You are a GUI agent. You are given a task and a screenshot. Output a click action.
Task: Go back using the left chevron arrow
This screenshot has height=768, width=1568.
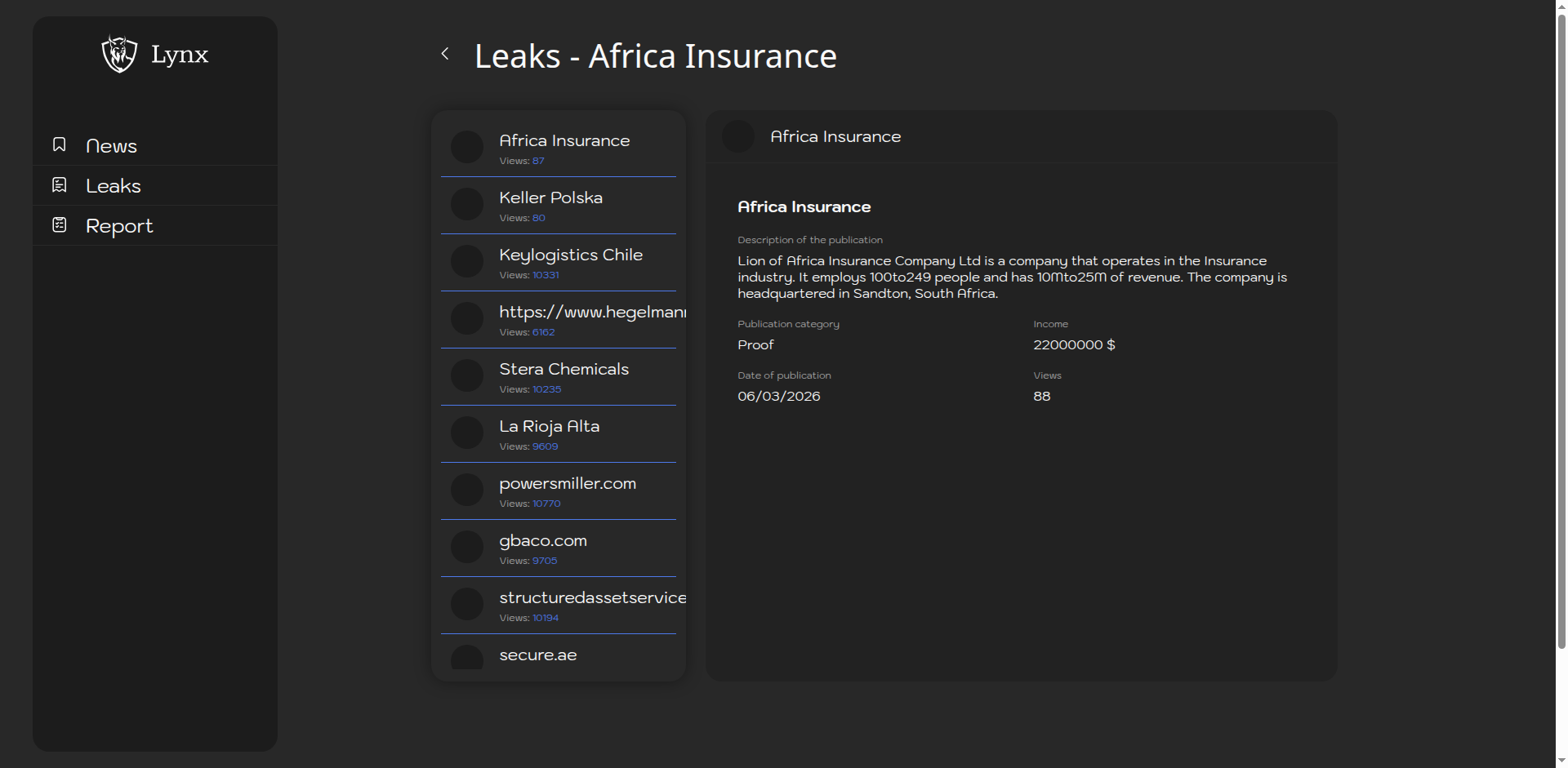click(445, 54)
